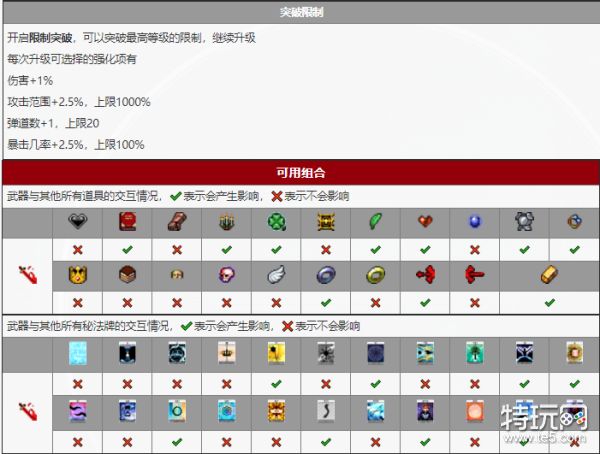
Task: Click the red 可用组合 section header
Action: tap(300, 172)
